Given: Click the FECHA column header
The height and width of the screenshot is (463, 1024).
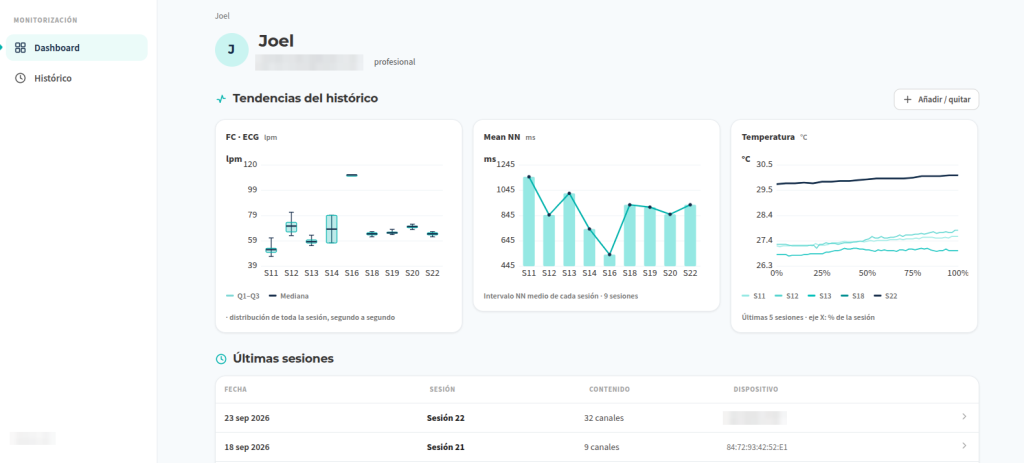Looking at the screenshot, I should pos(235,389).
